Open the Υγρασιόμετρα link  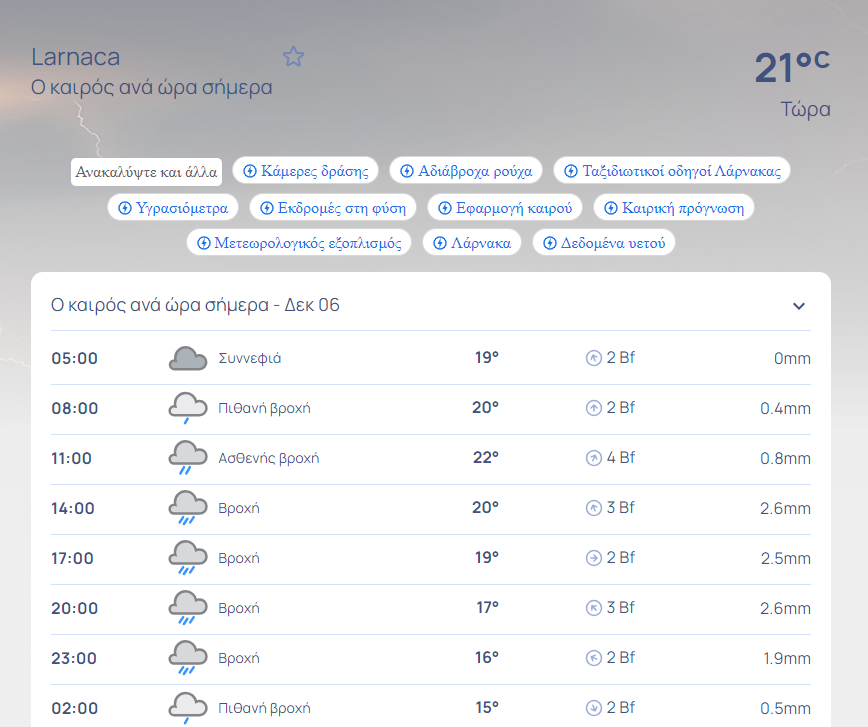tap(173, 208)
